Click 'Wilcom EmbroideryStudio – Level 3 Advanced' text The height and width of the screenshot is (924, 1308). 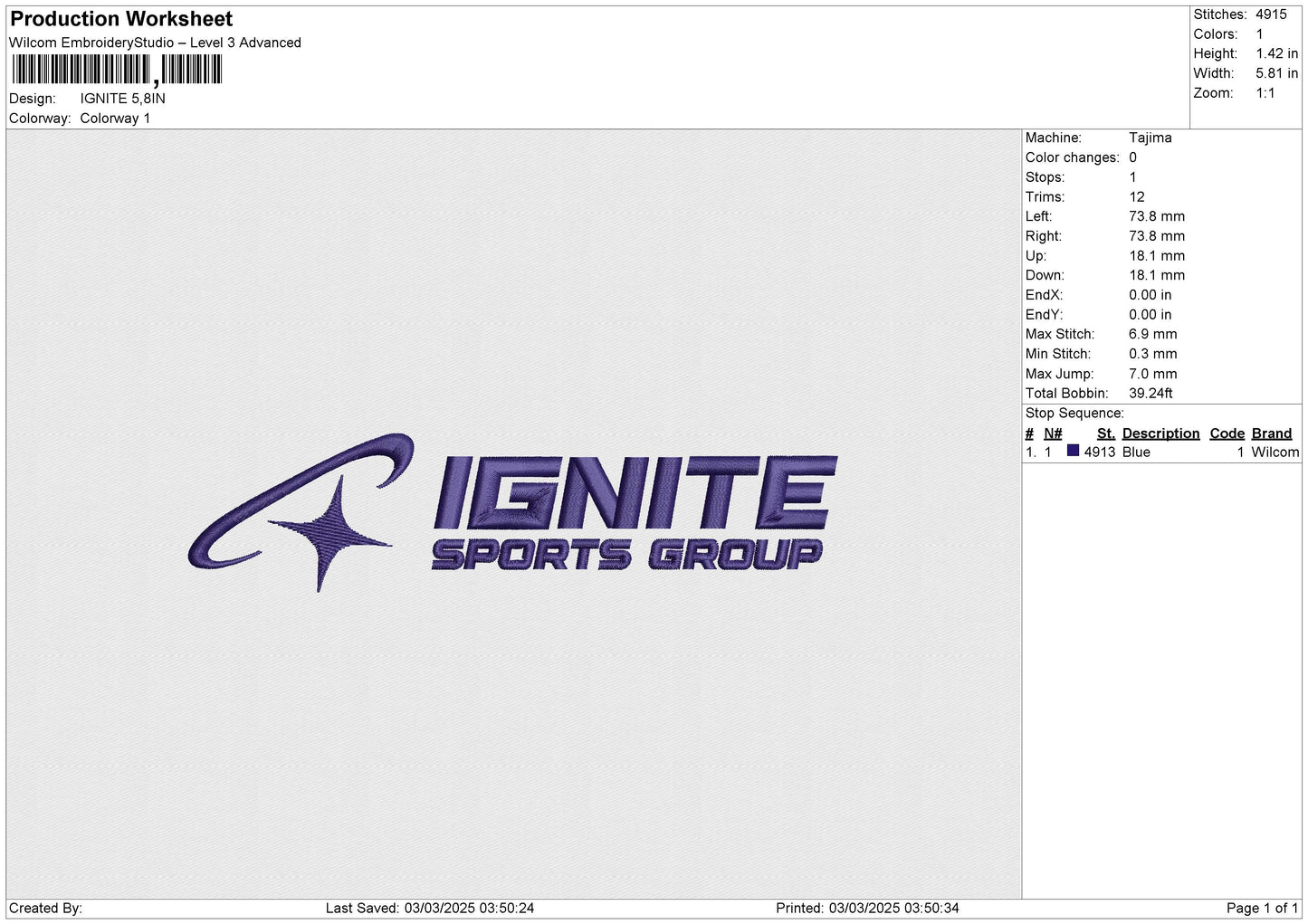pyautogui.click(x=155, y=43)
